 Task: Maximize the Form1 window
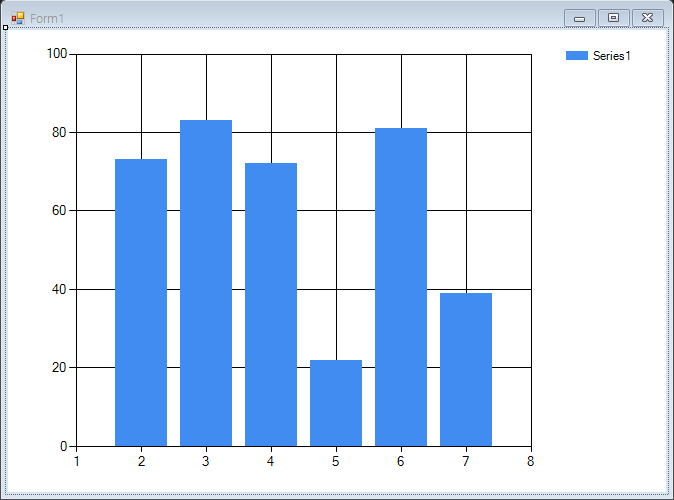coord(613,18)
